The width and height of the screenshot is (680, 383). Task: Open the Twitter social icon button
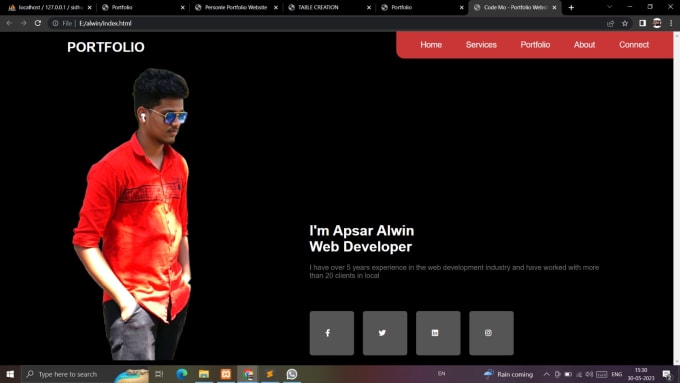385,333
